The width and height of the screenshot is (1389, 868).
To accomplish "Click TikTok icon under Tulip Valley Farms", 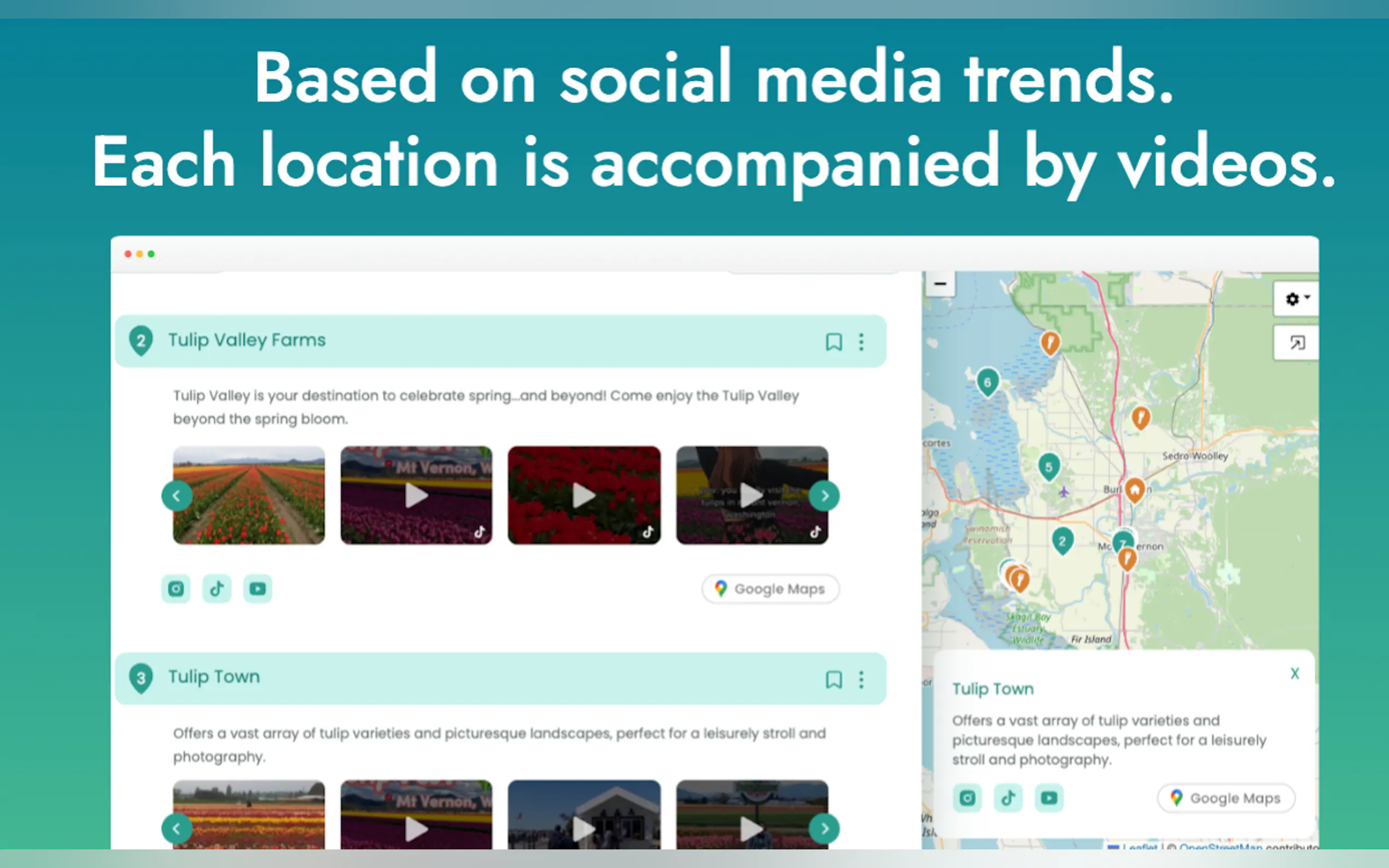I will [x=217, y=589].
